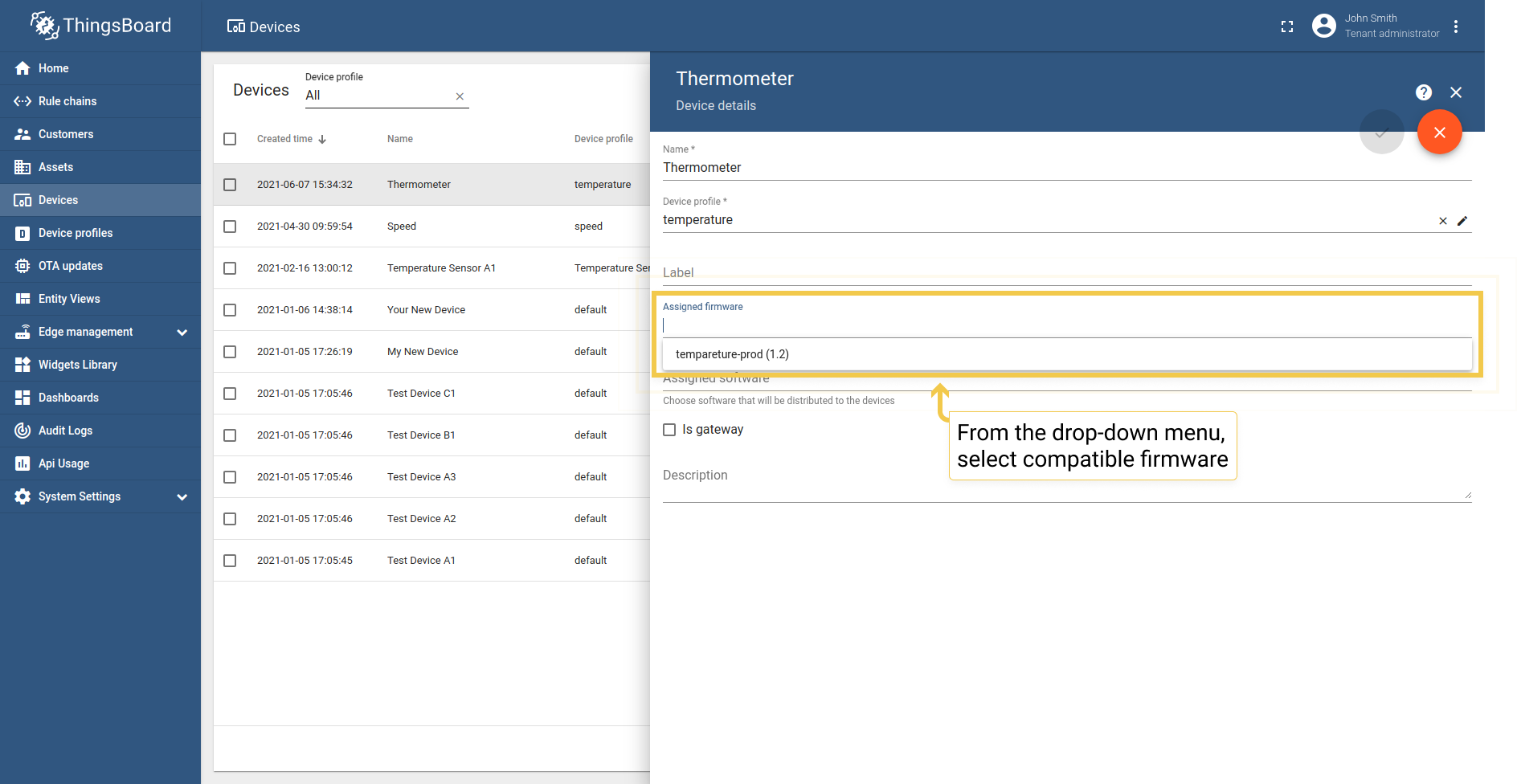Close the Thermometer details panel

point(1455,92)
